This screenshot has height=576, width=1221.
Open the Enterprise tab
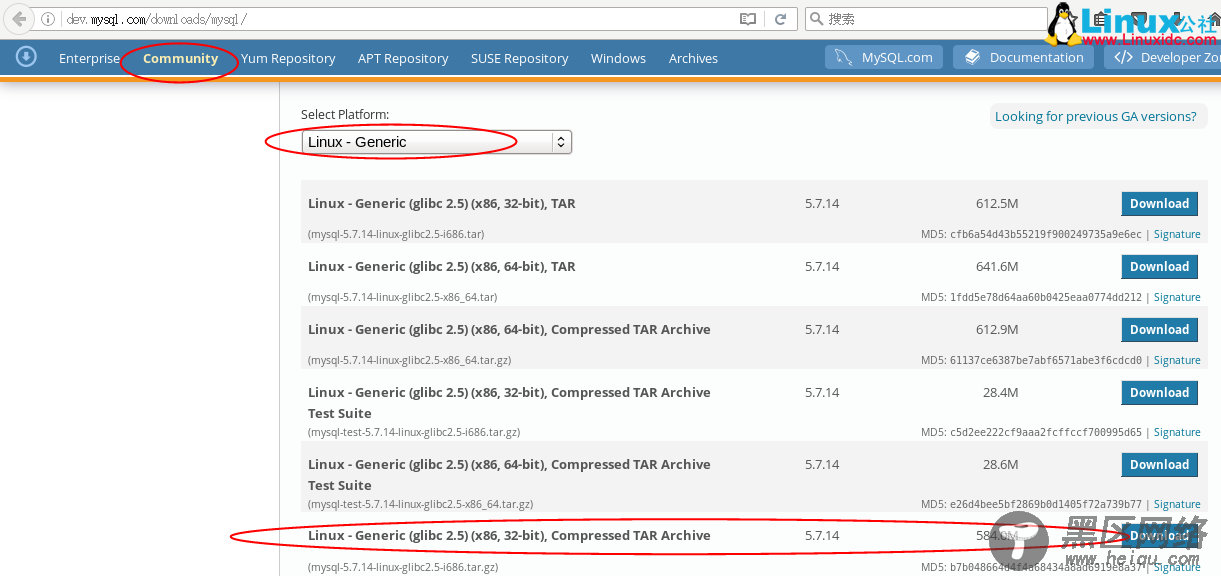click(x=89, y=58)
